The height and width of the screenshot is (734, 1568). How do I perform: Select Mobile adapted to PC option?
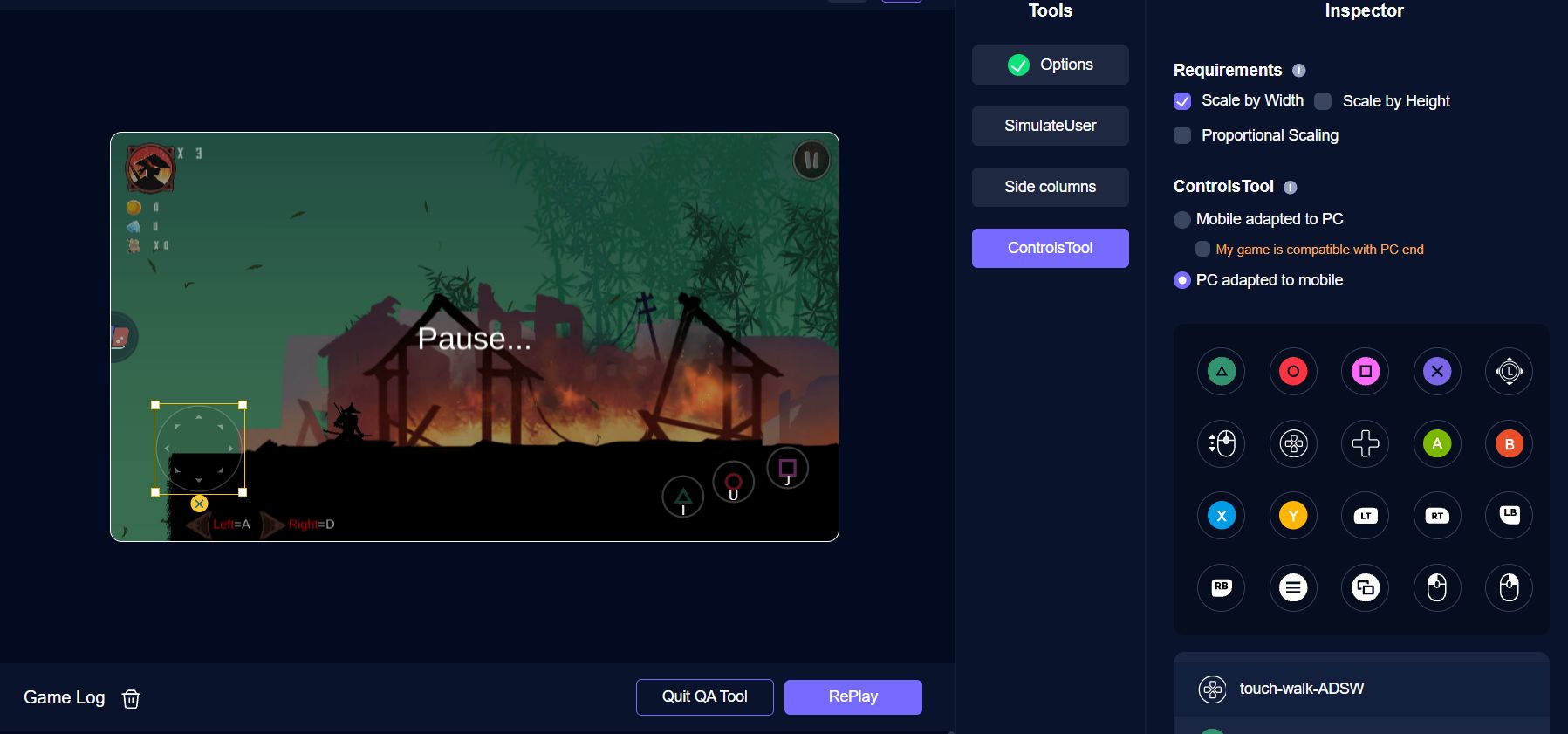1182,220
